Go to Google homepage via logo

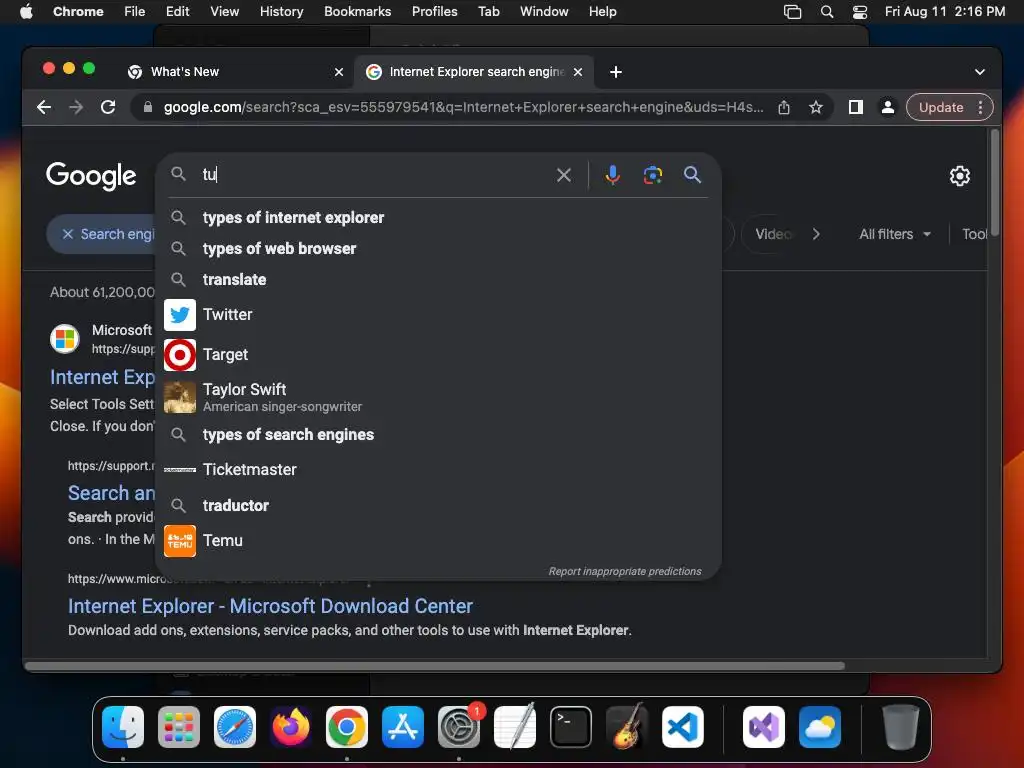pos(91,176)
